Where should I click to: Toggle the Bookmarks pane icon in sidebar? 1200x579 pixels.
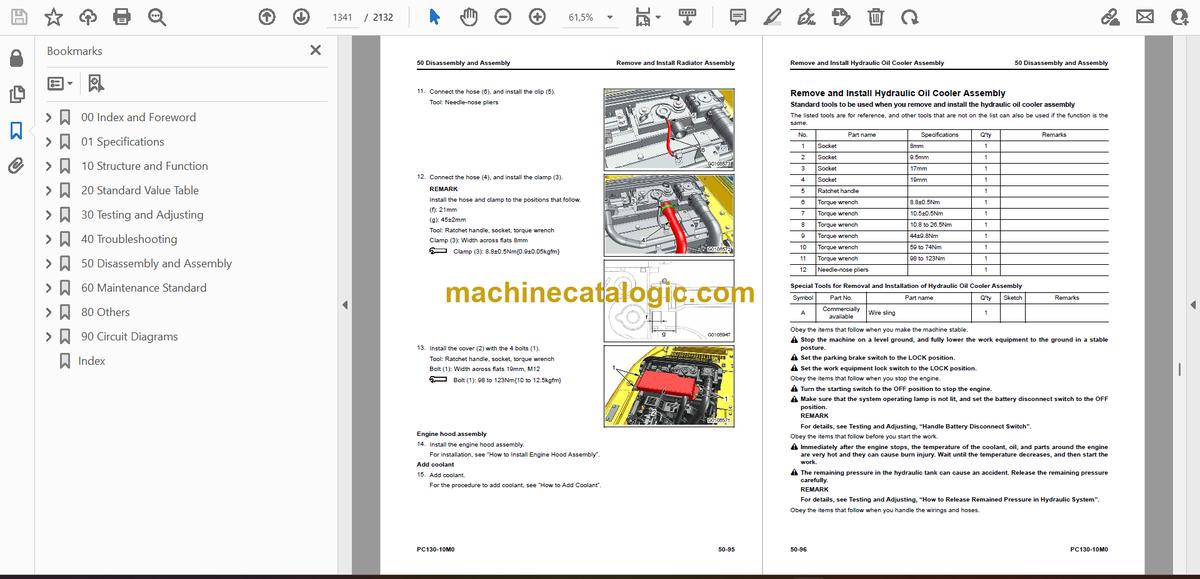pos(16,130)
